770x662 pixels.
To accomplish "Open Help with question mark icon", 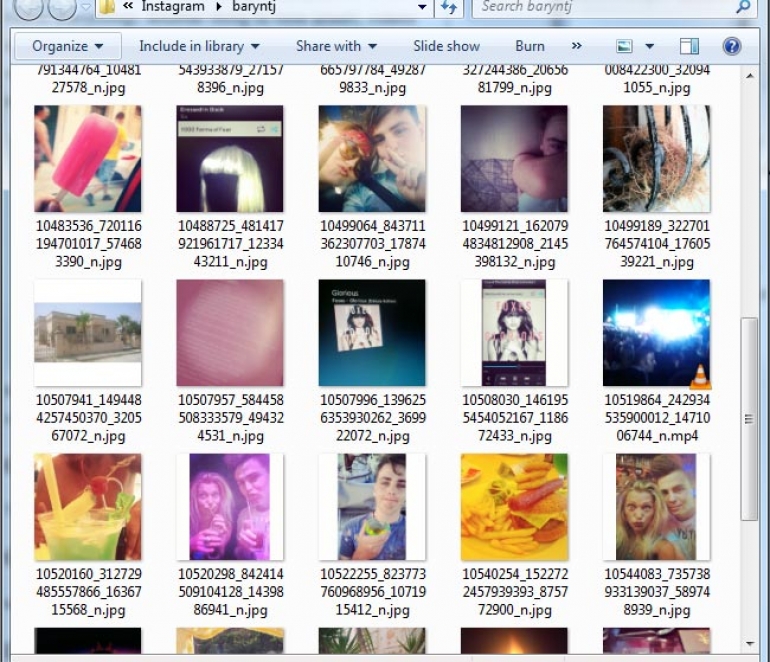I will (732, 46).
